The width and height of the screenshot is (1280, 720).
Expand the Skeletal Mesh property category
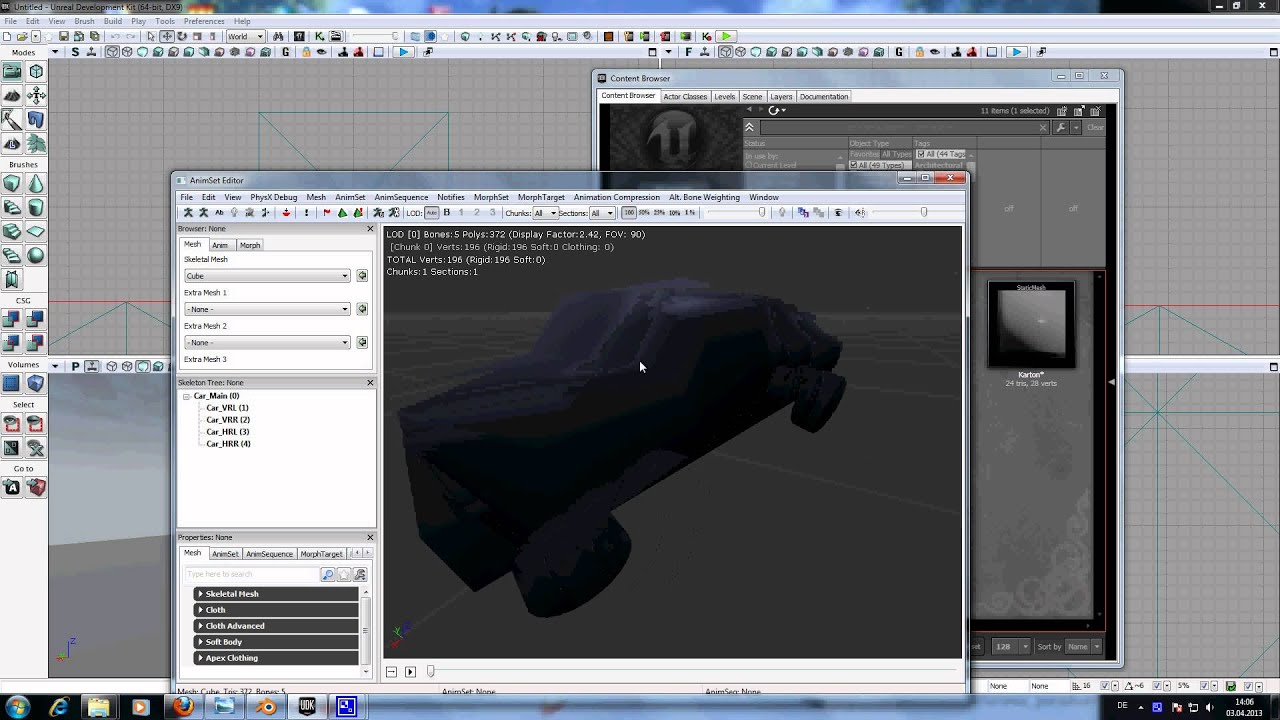277,594
